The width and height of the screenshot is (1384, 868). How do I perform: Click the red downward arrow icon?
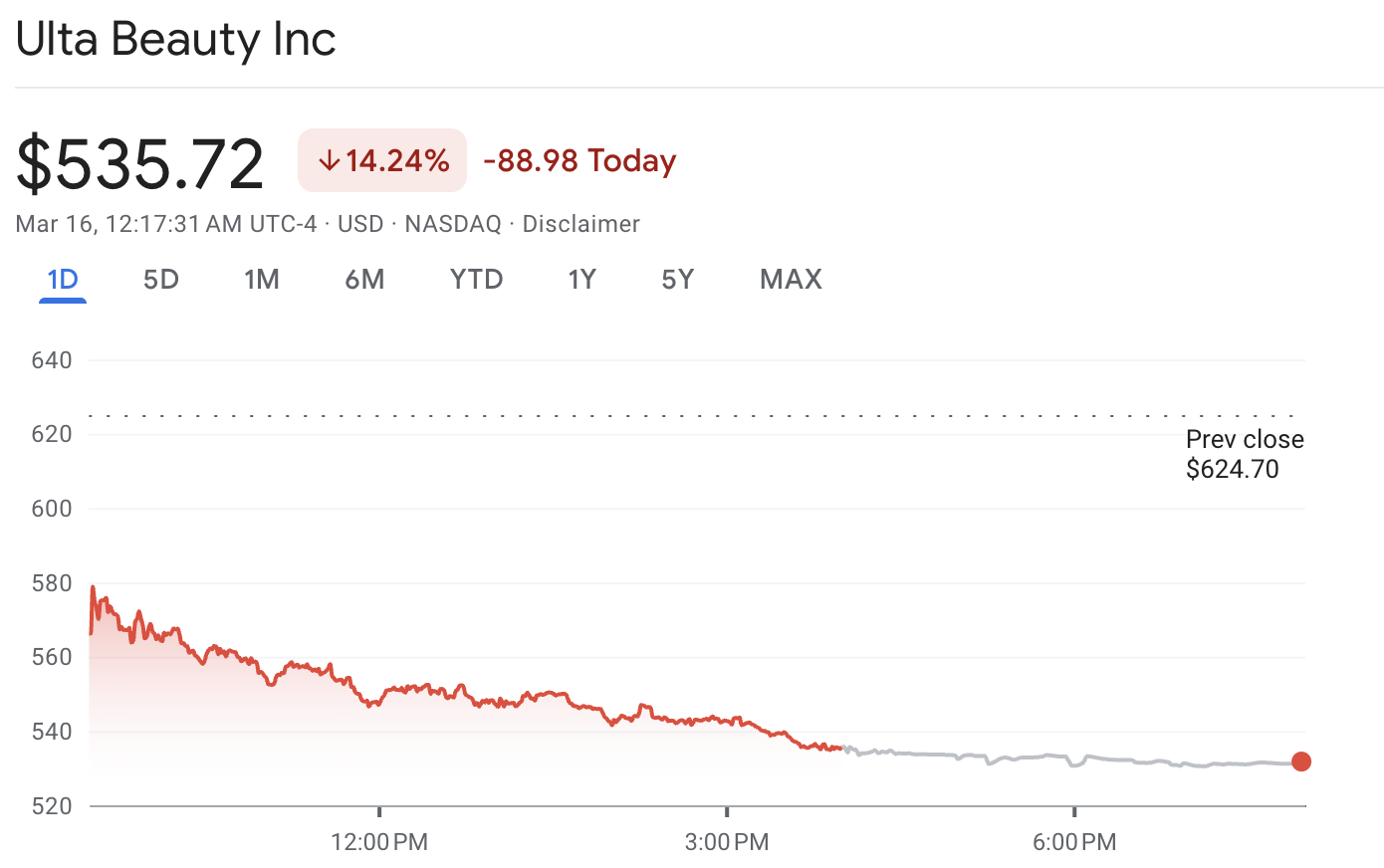coord(329,160)
